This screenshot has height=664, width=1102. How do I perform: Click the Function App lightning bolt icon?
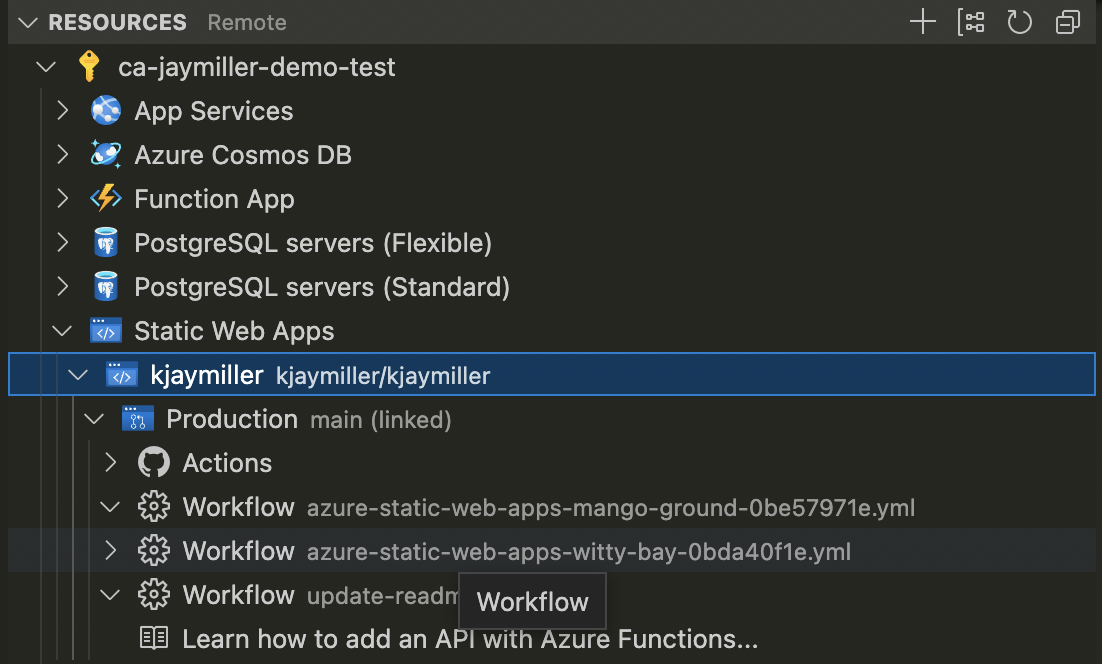click(x=106, y=199)
